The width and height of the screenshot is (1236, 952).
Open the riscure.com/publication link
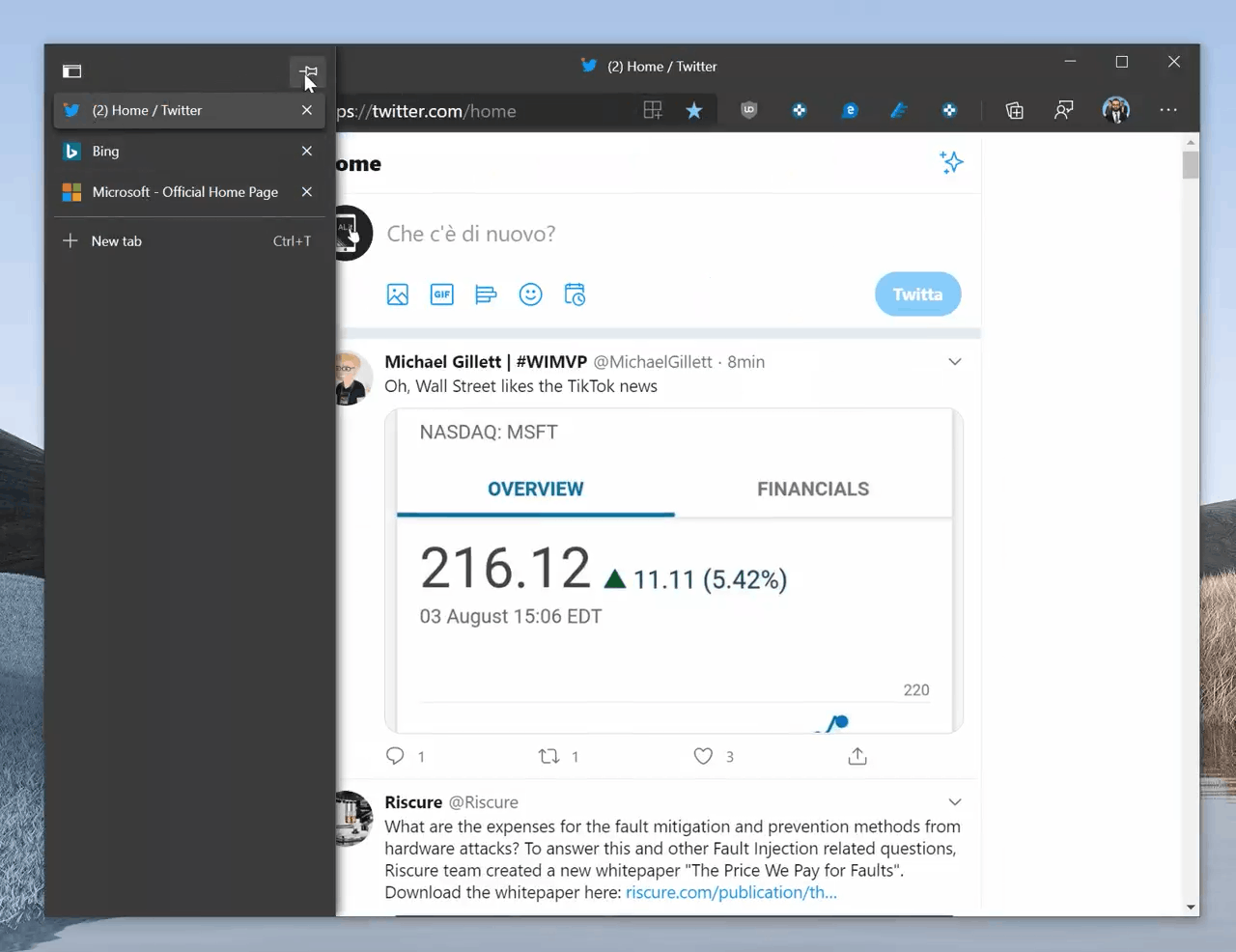[731, 893]
